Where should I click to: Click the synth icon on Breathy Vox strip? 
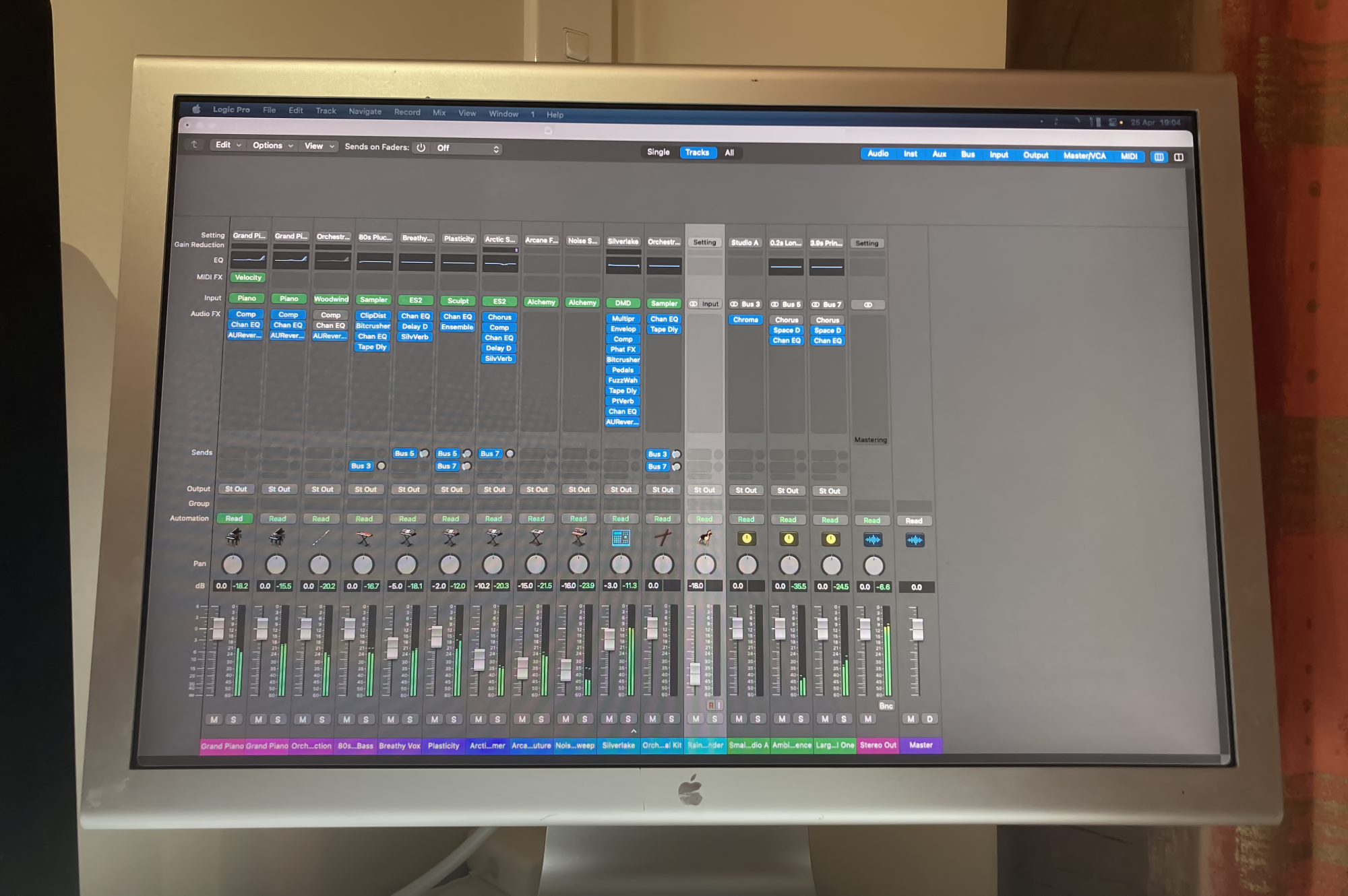pyautogui.click(x=407, y=538)
